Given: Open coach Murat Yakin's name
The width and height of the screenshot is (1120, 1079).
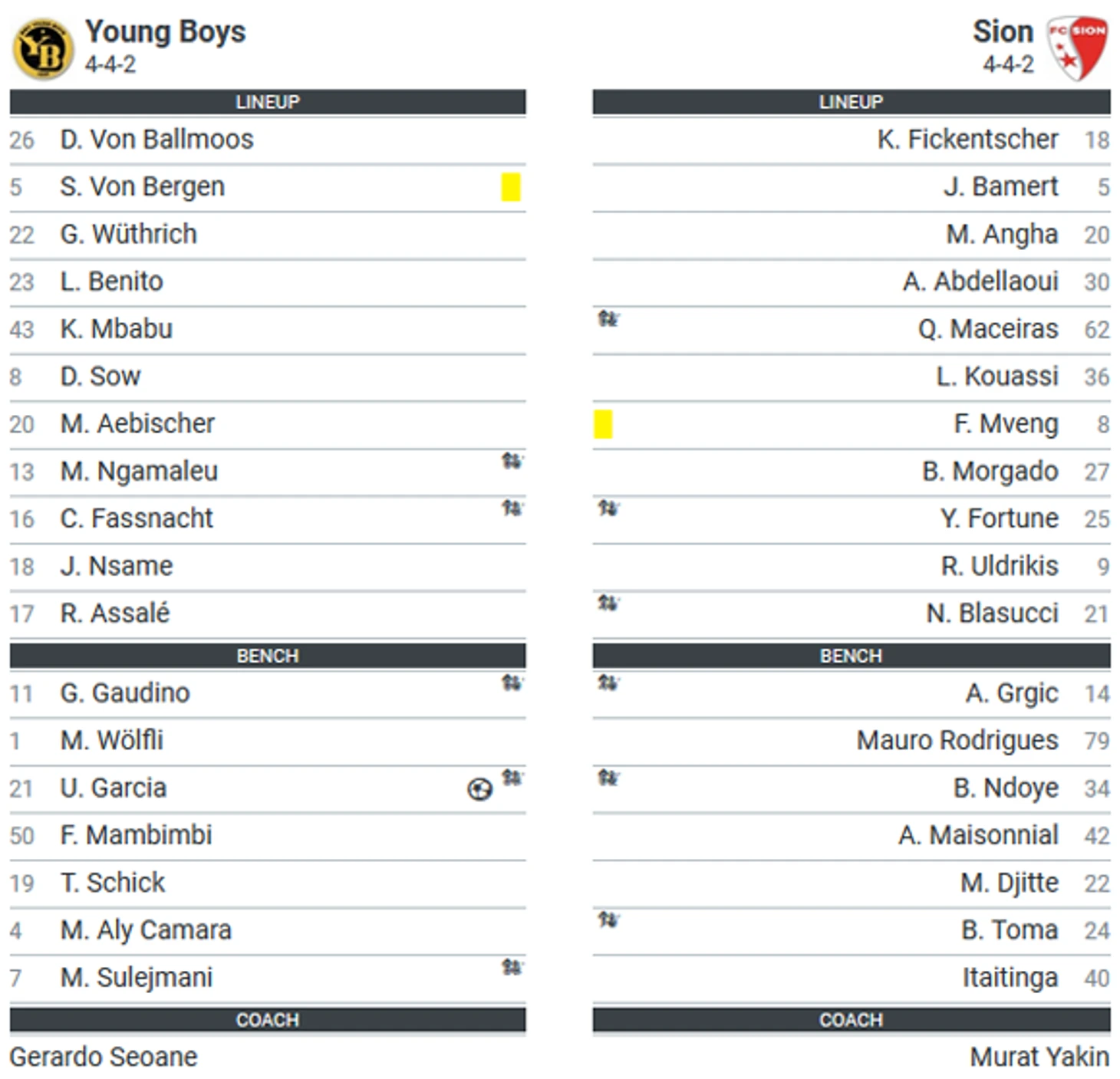Looking at the screenshot, I should pos(1039,1057).
